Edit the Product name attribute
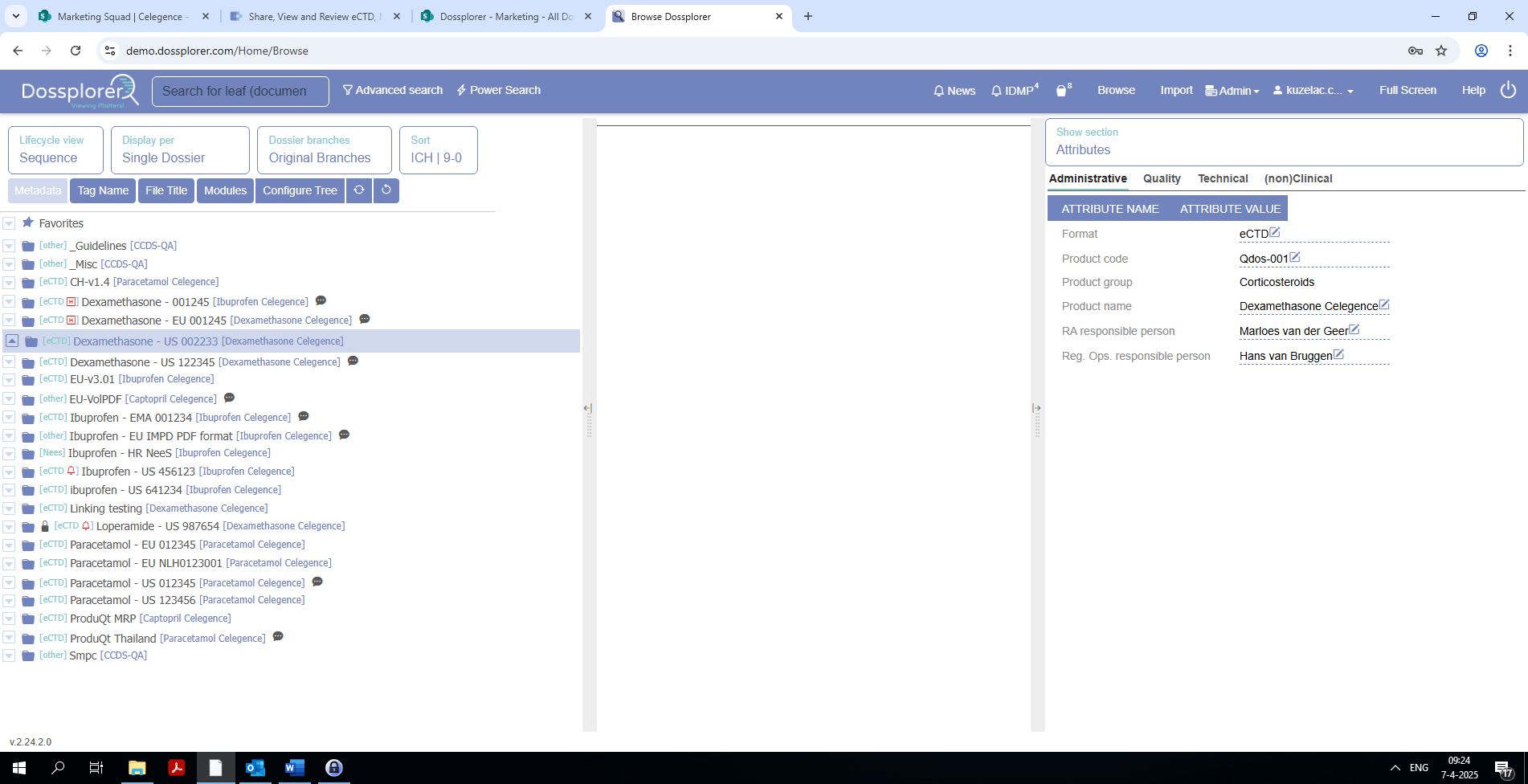 click(x=1384, y=305)
